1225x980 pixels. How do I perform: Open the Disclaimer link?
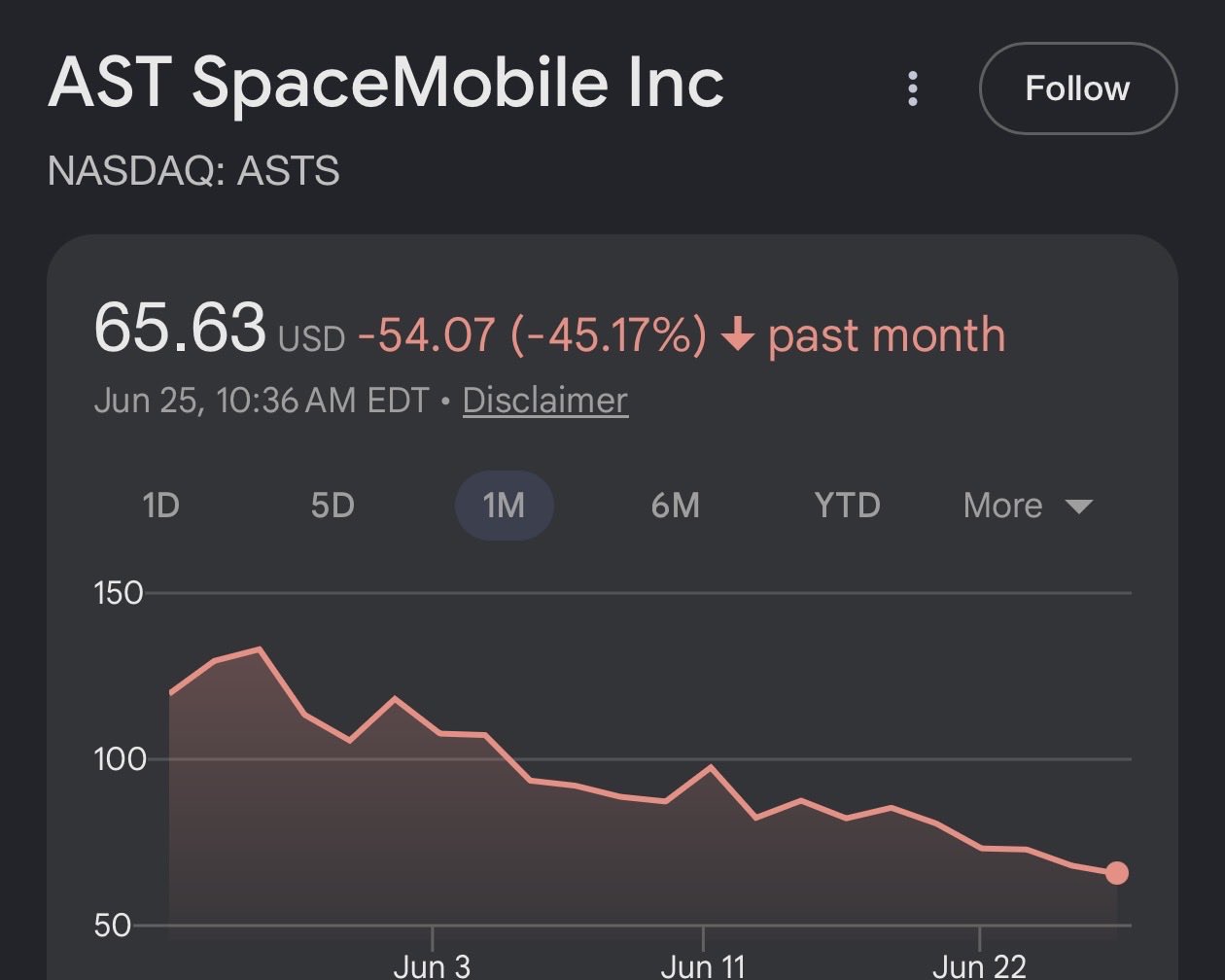(x=545, y=401)
